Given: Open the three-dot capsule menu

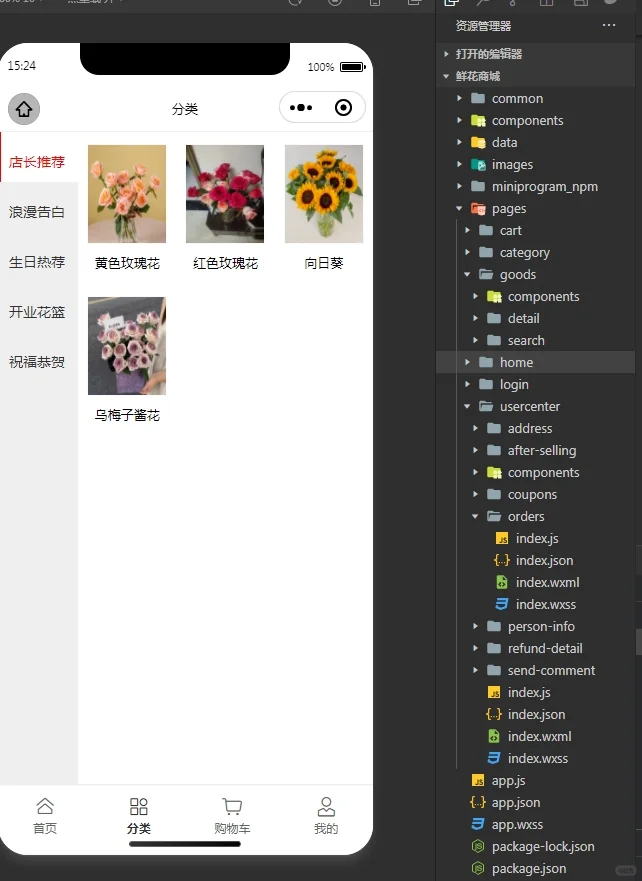Looking at the screenshot, I should (x=301, y=107).
